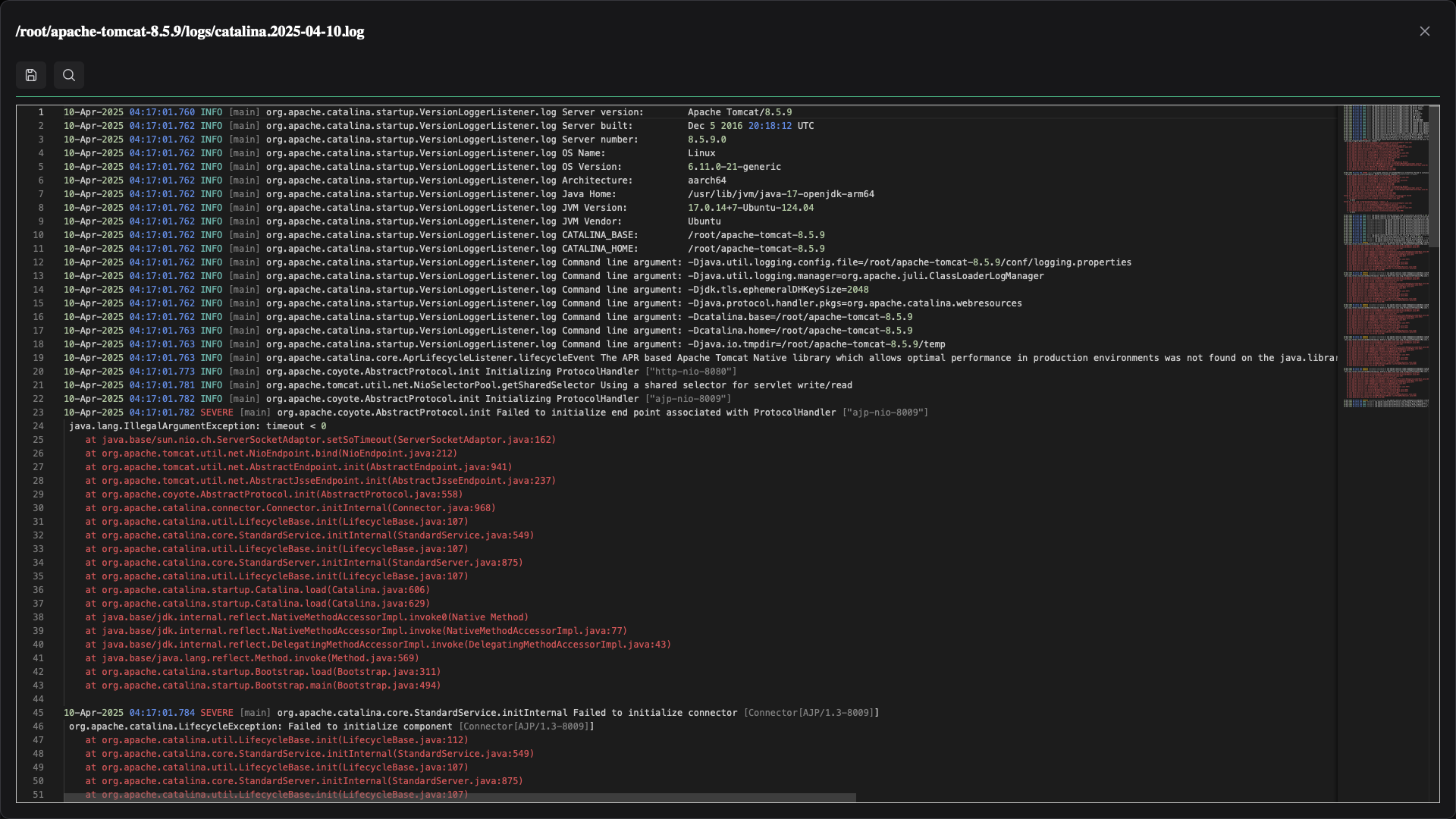
Task: Click the CATALINA_HOME path value
Action: pos(756,249)
